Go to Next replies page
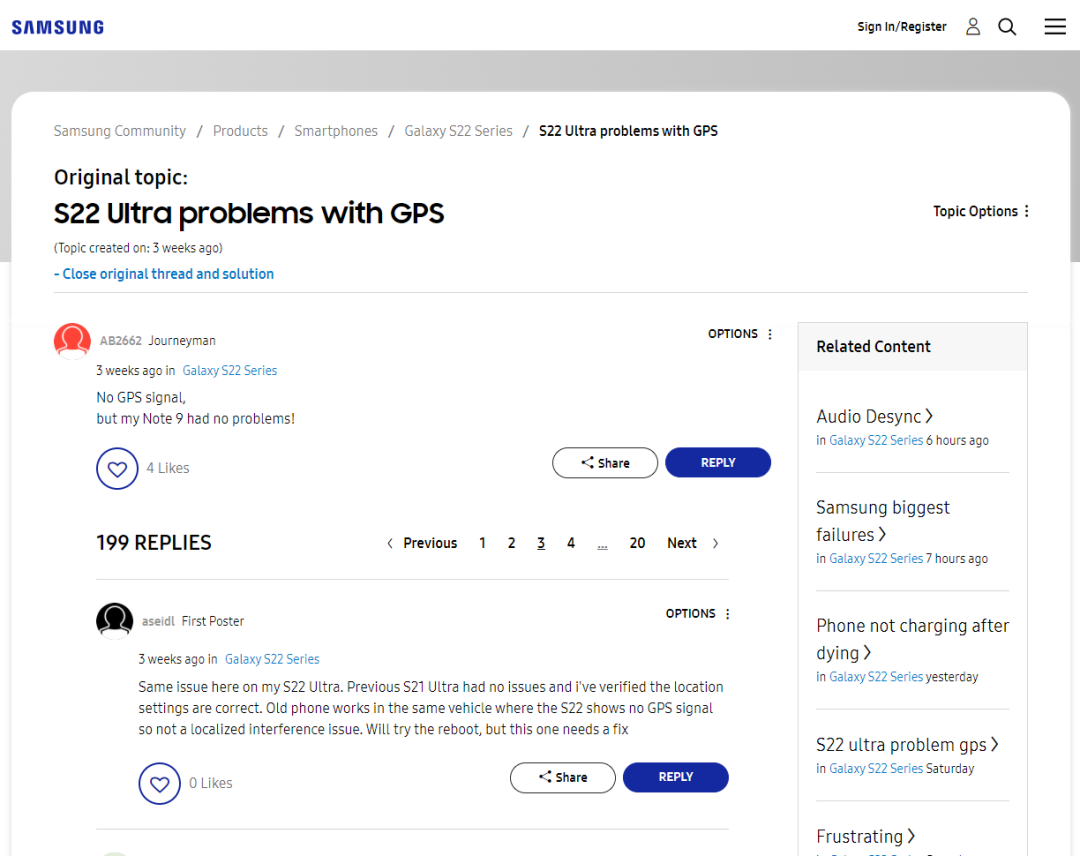Viewport: 1080px width, 856px height. click(x=681, y=543)
